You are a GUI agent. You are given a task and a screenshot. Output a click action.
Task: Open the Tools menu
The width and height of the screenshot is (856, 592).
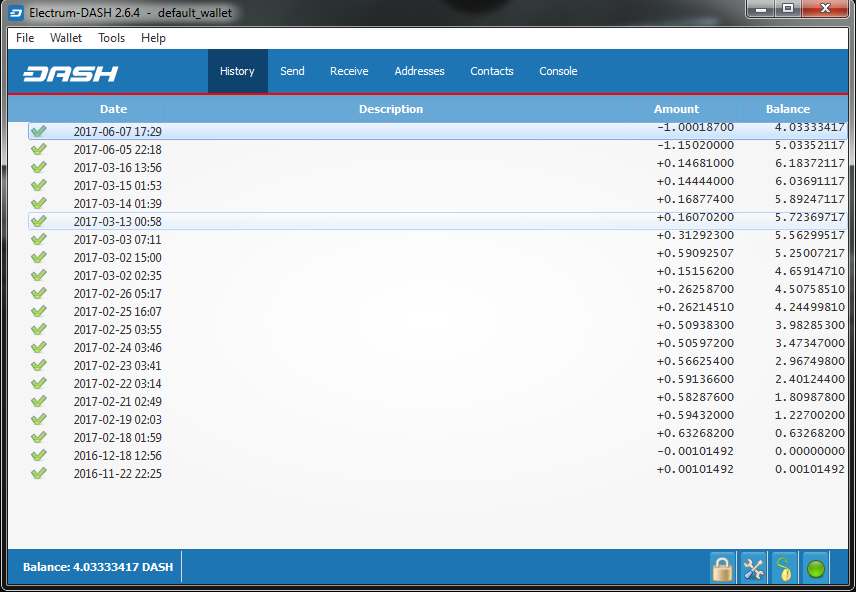coord(111,38)
